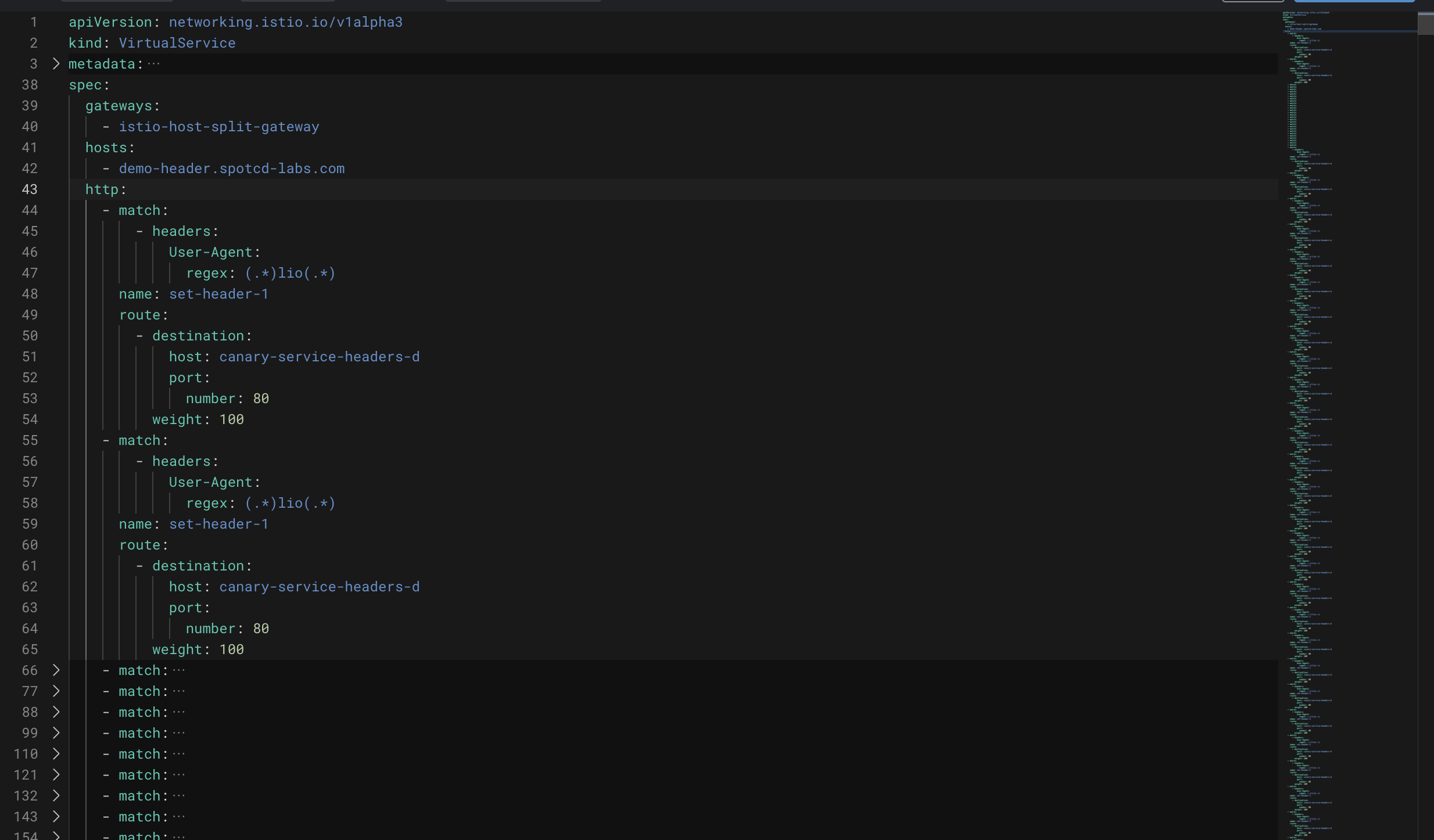This screenshot has width=1434, height=840.
Task: Expand the folded metadata section
Action: pos(56,64)
